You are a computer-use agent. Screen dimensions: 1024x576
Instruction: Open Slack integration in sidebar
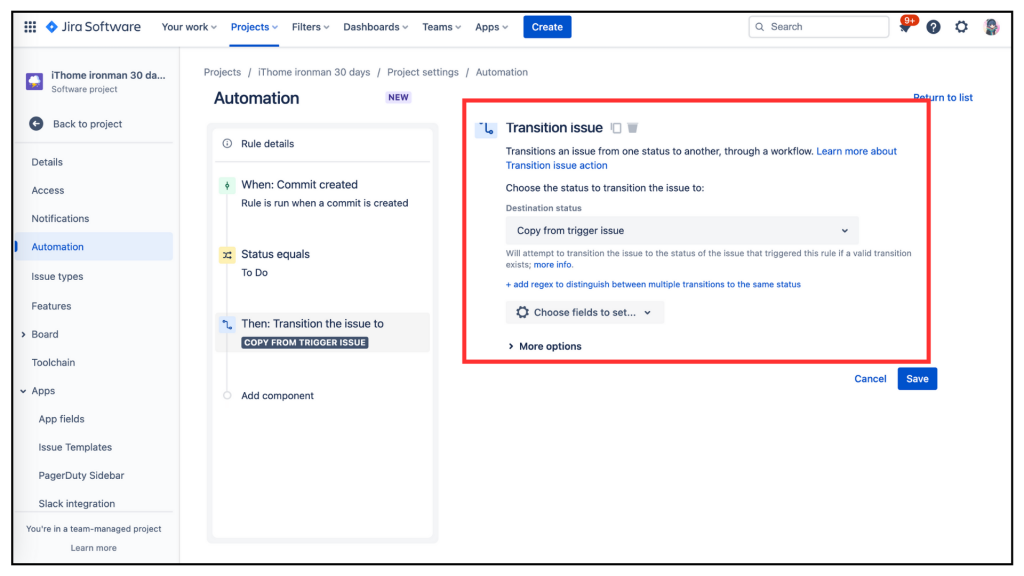[x=76, y=504]
